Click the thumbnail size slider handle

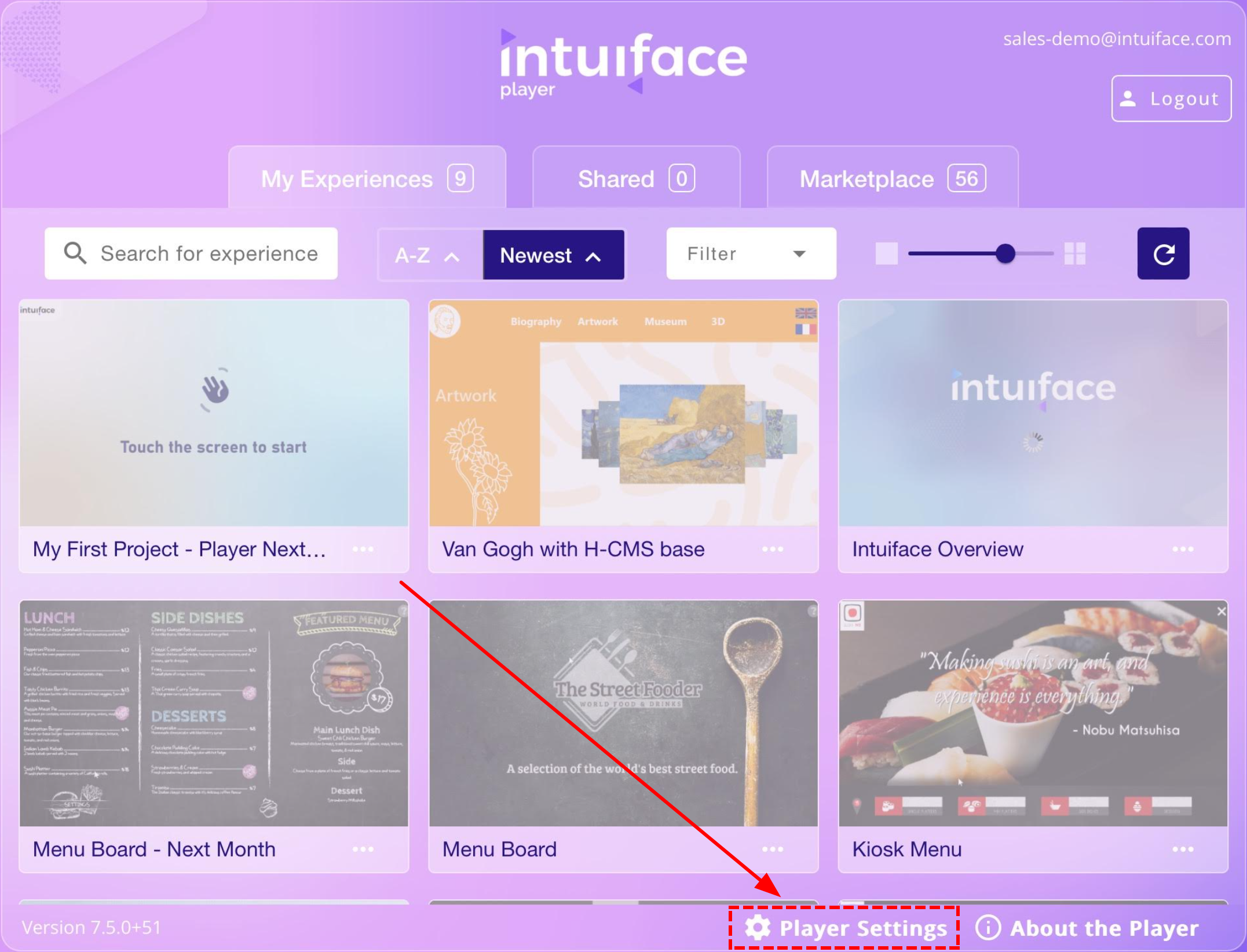(x=1005, y=254)
